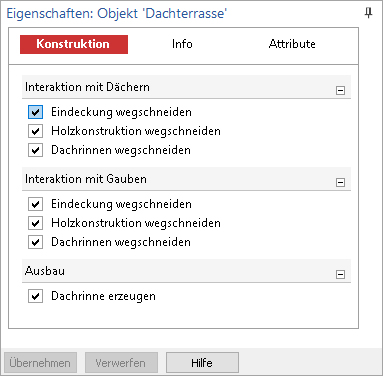Collapse Interaktion mit Gauben using minus icon
Viewport: 383px width, 376px height.
pyautogui.click(x=340, y=182)
